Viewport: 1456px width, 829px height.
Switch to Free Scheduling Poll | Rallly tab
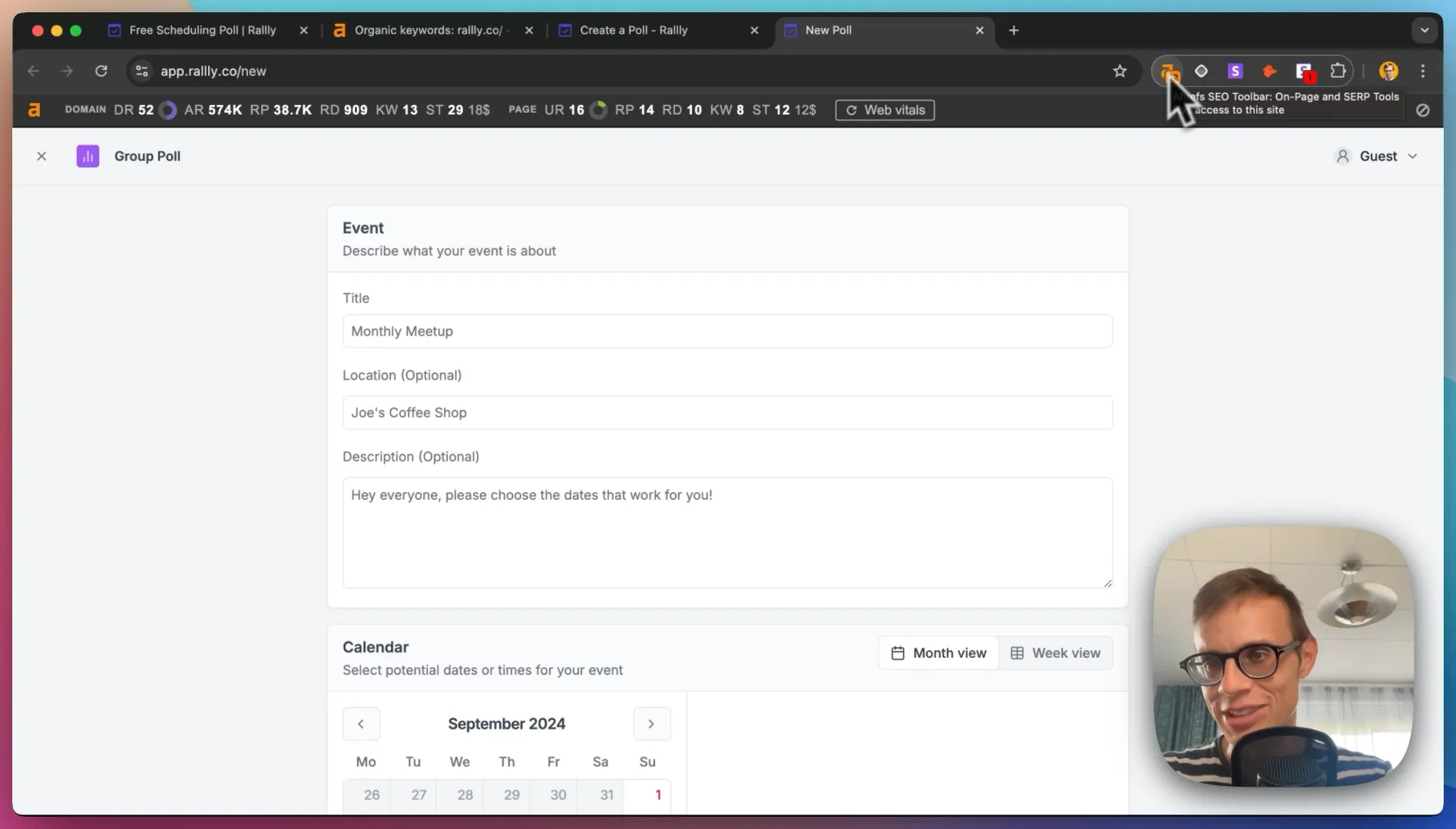click(x=201, y=30)
